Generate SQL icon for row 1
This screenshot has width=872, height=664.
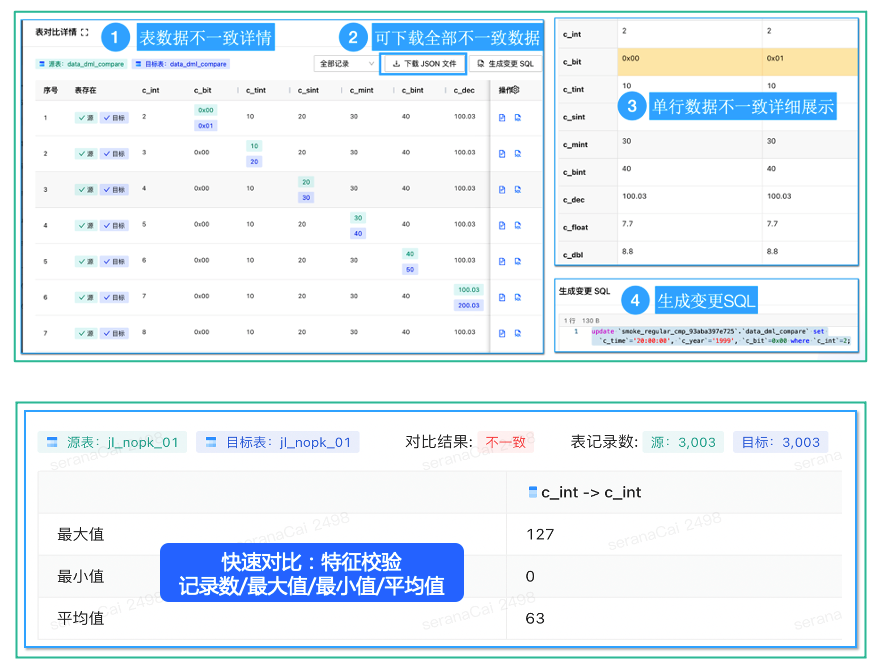click(518, 117)
